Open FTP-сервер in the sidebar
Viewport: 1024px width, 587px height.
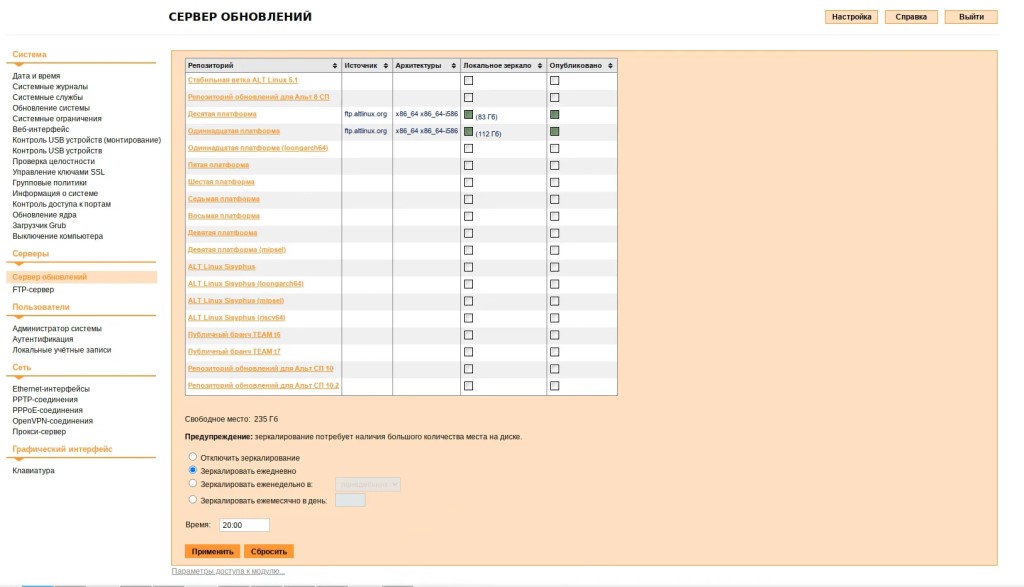tap(33, 289)
